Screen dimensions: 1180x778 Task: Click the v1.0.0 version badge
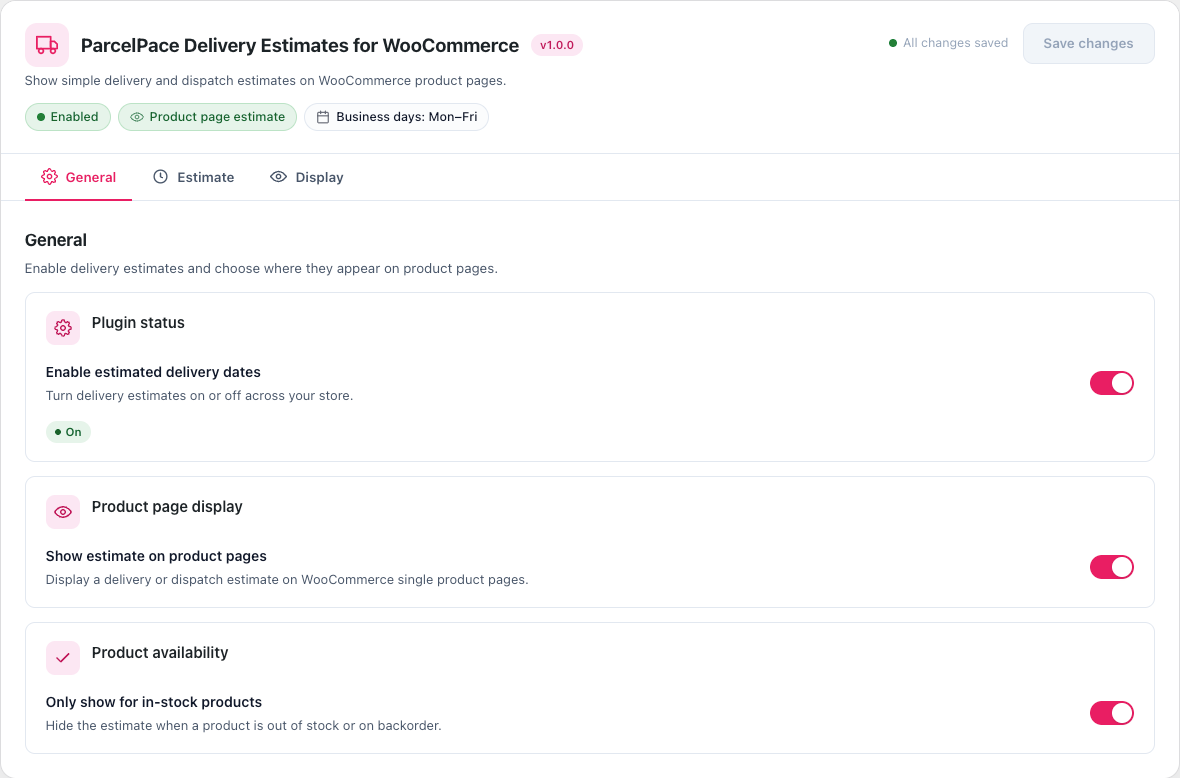(557, 45)
